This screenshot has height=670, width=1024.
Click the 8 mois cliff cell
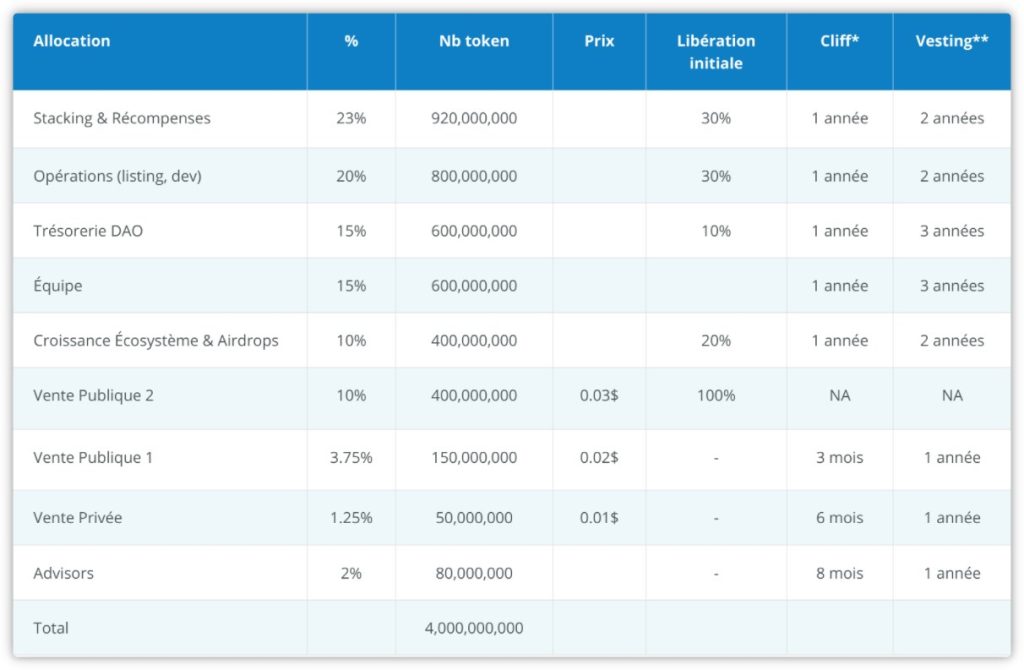839,573
